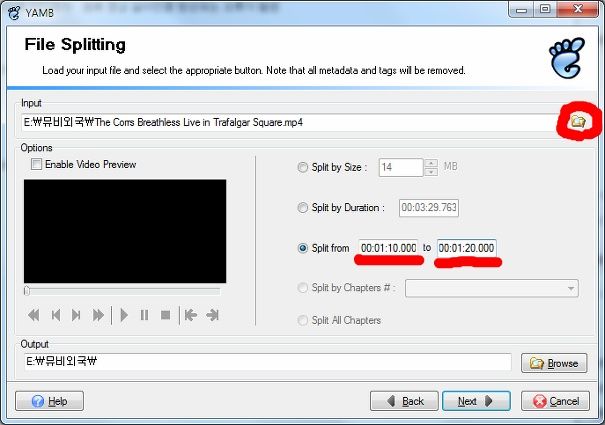
Task: Click the fast forward playback button
Action: click(x=98, y=315)
